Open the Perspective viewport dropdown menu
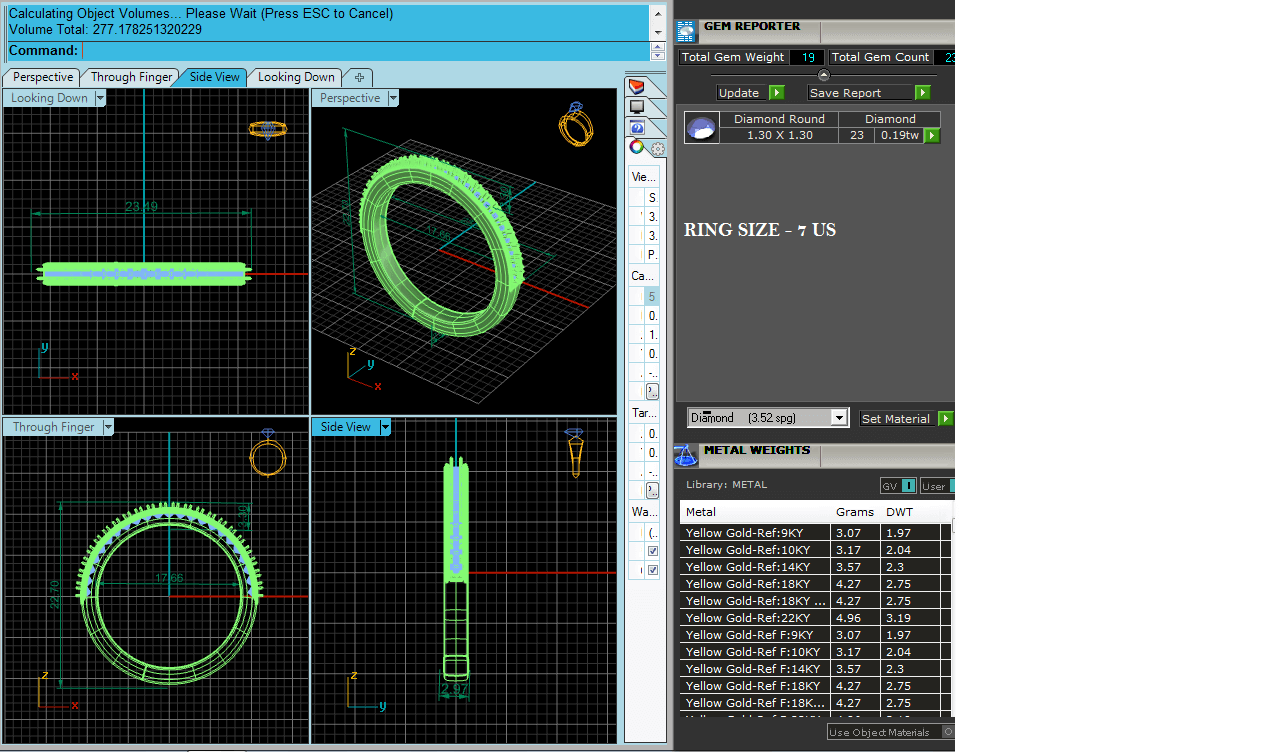Image resolution: width=1274 pixels, height=752 pixels. tap(393, 98)
